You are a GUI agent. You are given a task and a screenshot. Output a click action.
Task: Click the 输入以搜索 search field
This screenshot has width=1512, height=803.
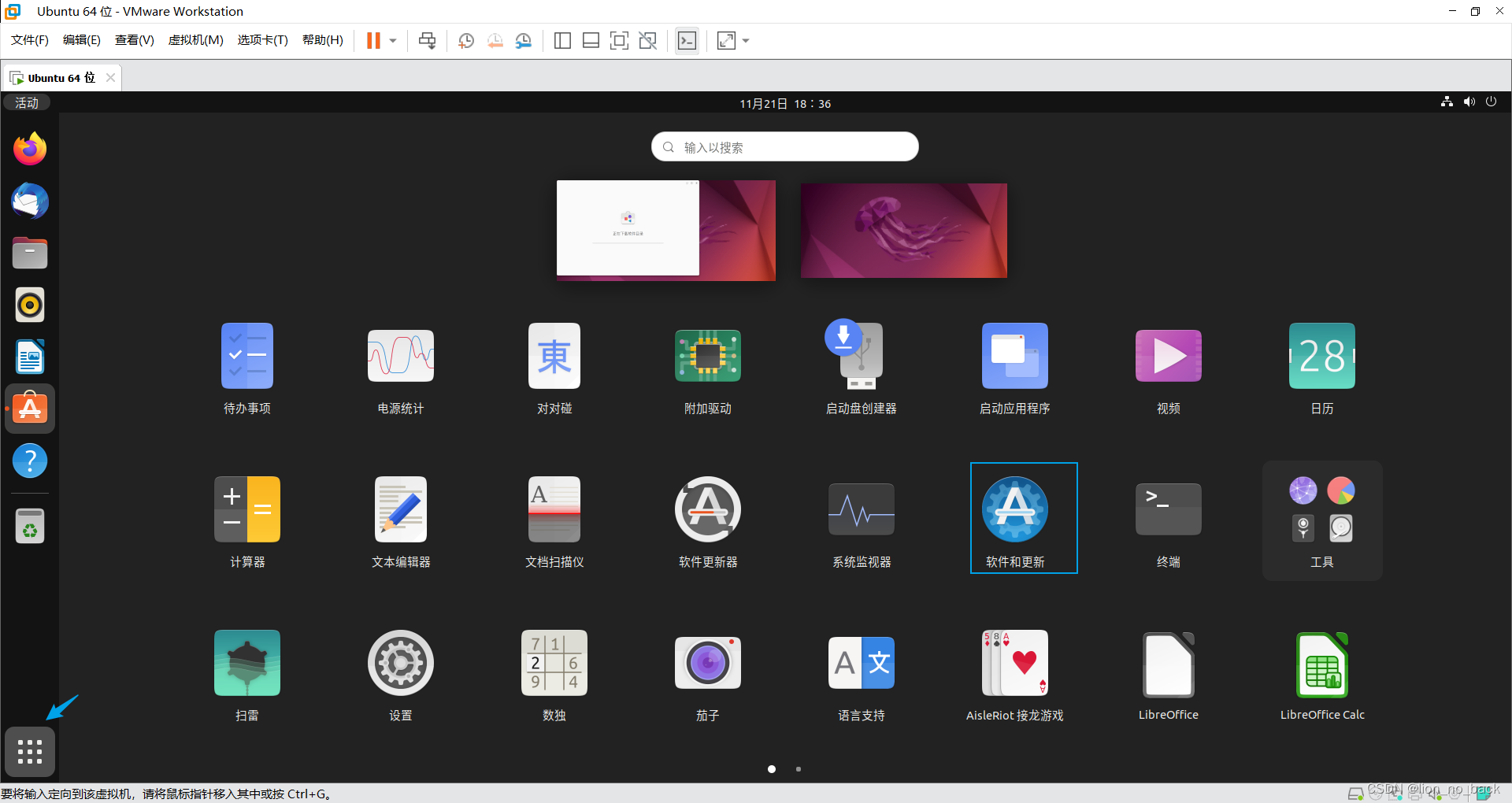784,146
